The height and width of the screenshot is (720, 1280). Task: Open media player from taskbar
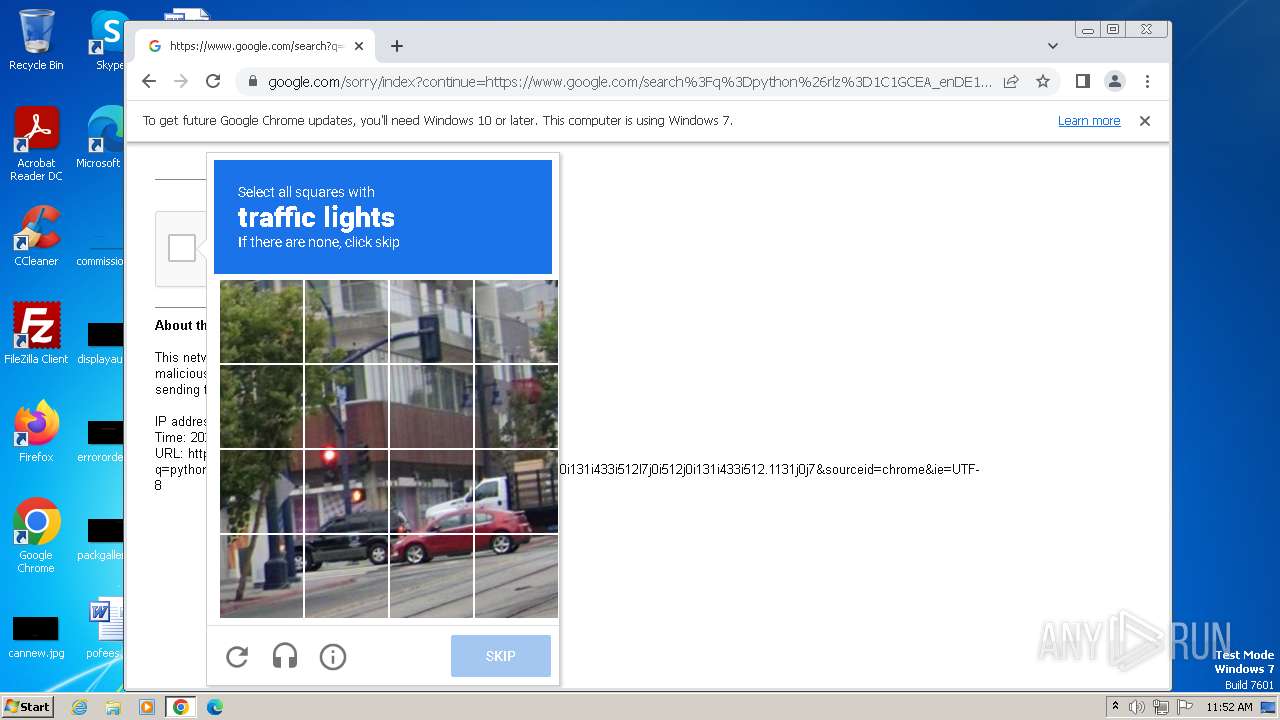click(x=147, y=707)
